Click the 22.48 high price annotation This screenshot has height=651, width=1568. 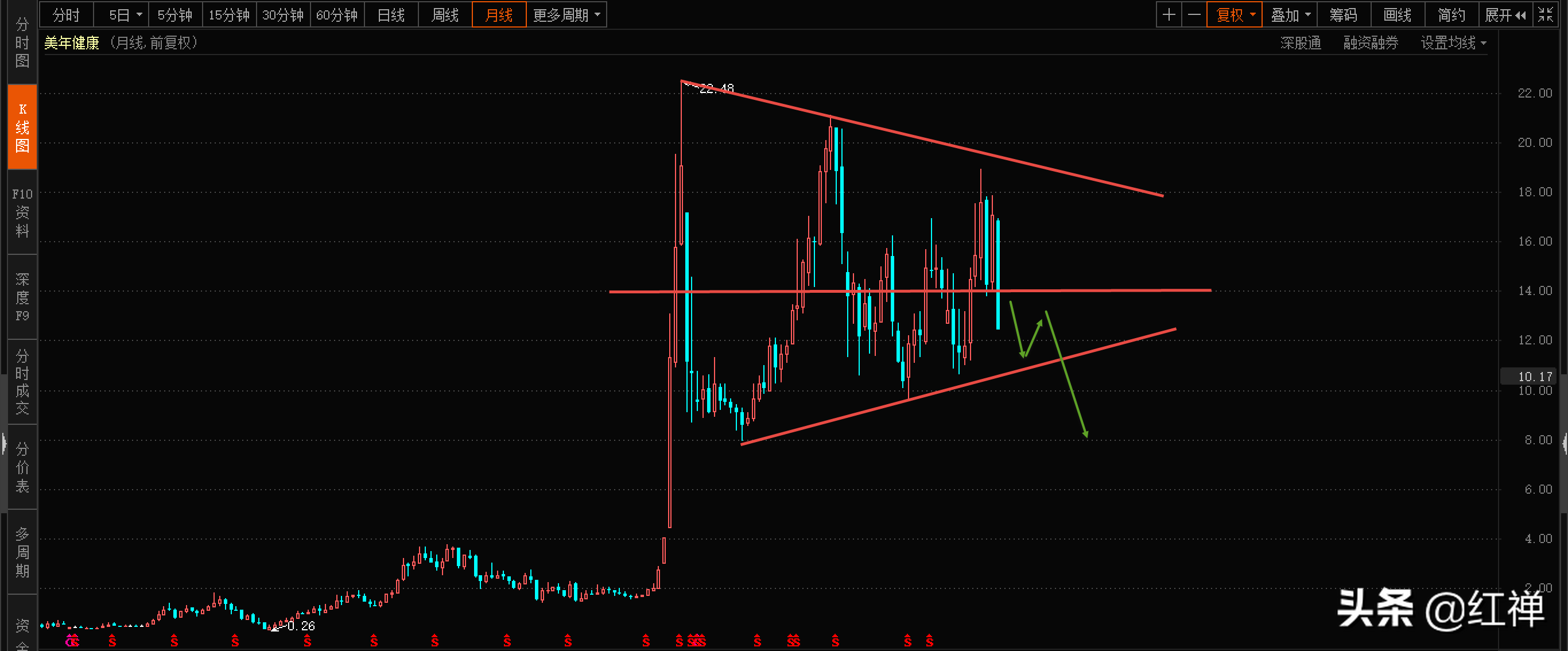pyautogui.click(x=716, y=88)
